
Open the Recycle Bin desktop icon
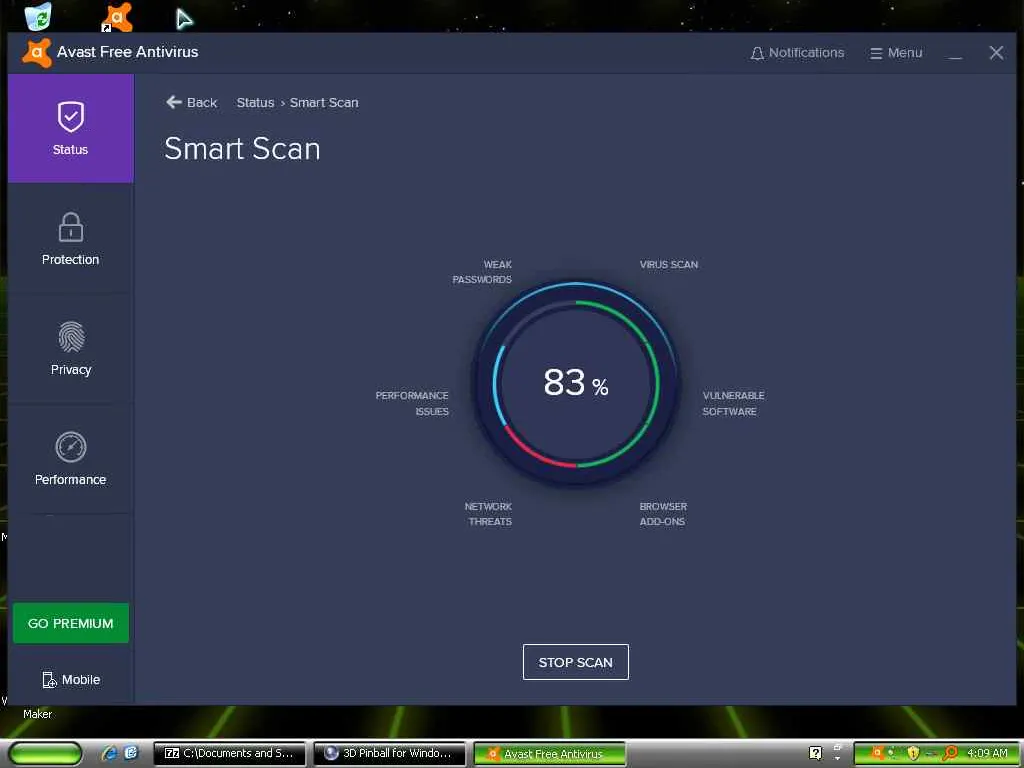coord(39,16)
